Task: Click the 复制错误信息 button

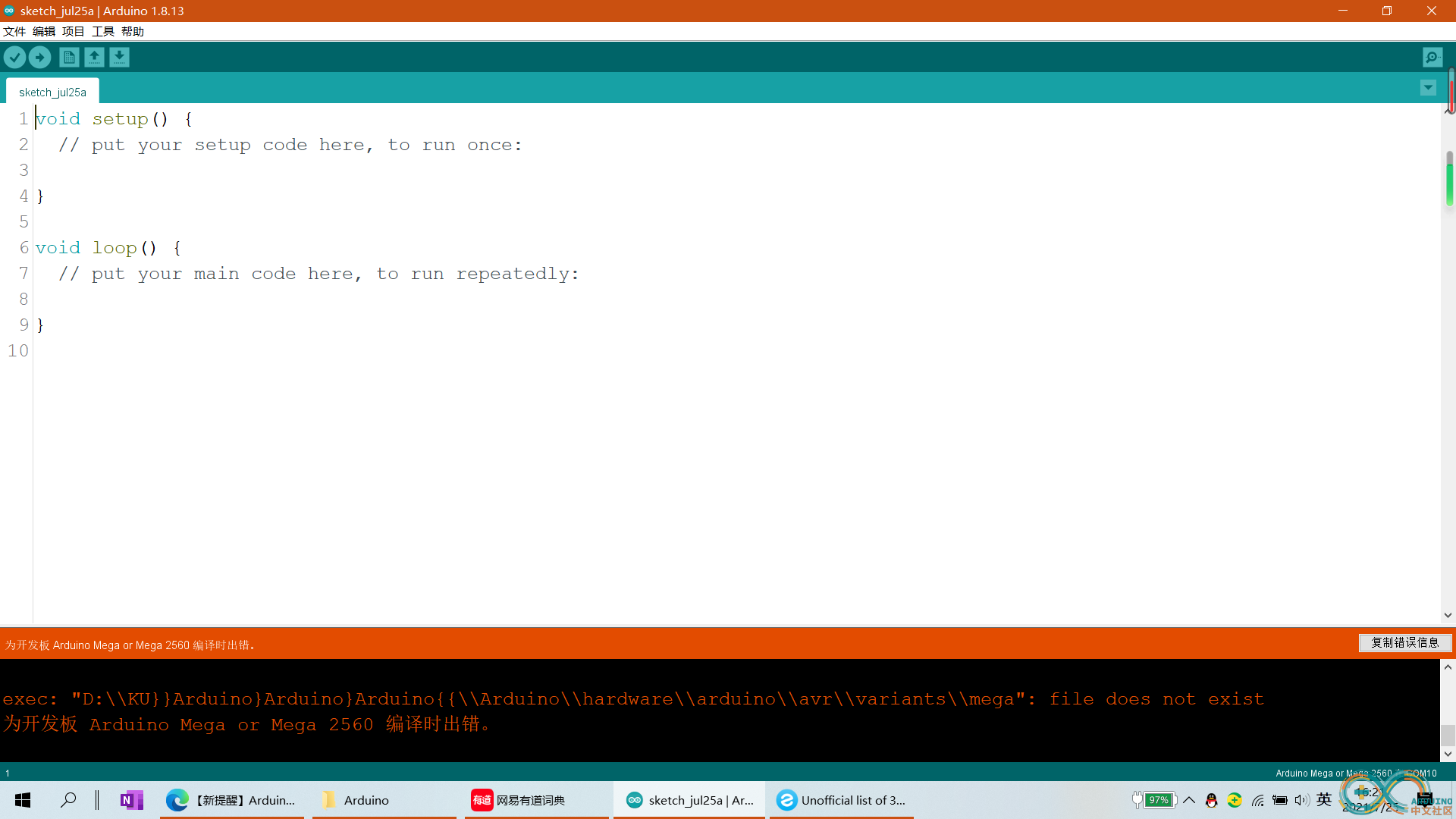Action: (1405, 642)
